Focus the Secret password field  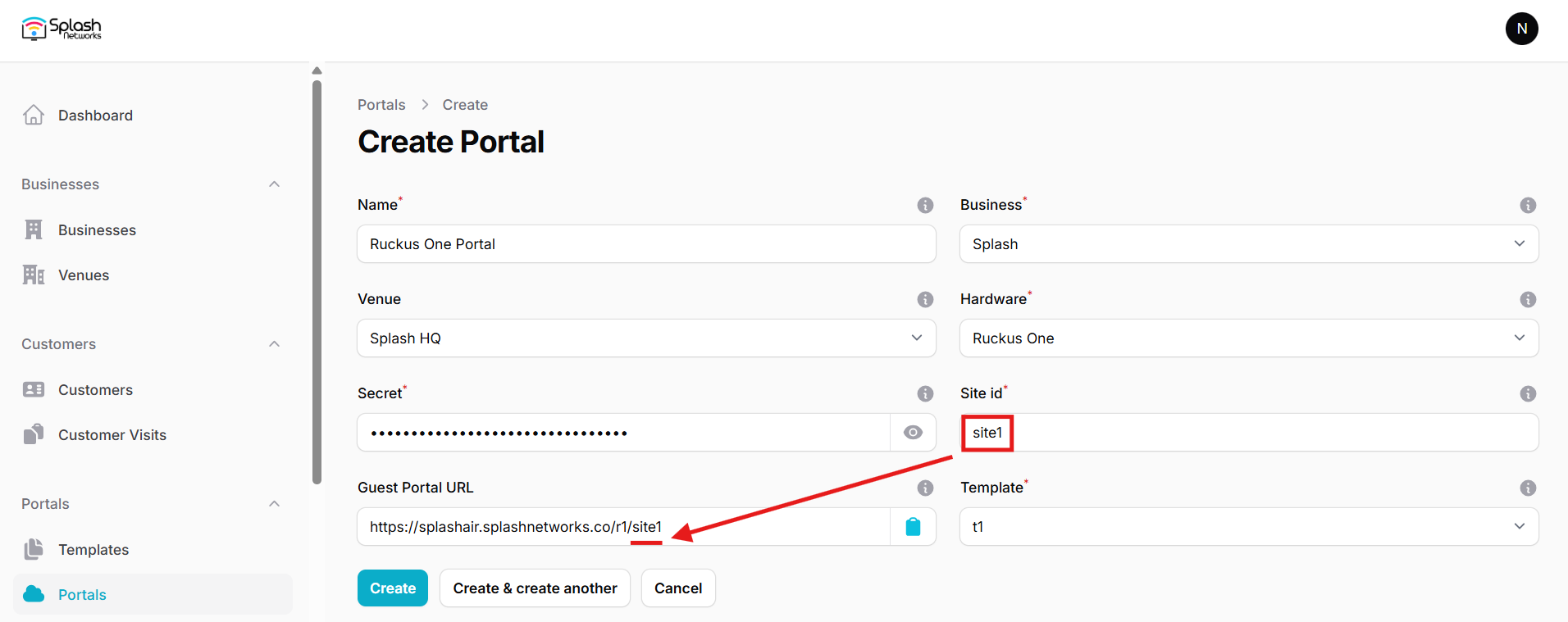tap(624, 432)
